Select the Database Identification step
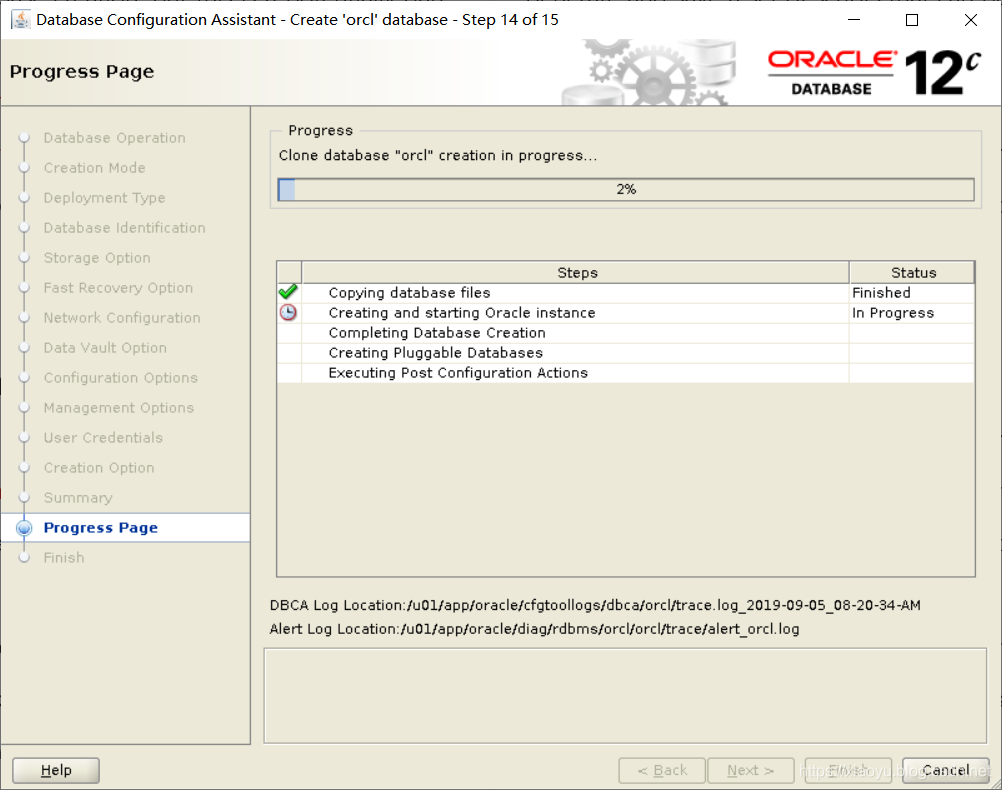1002x790 pixels. tap(125, 228)
